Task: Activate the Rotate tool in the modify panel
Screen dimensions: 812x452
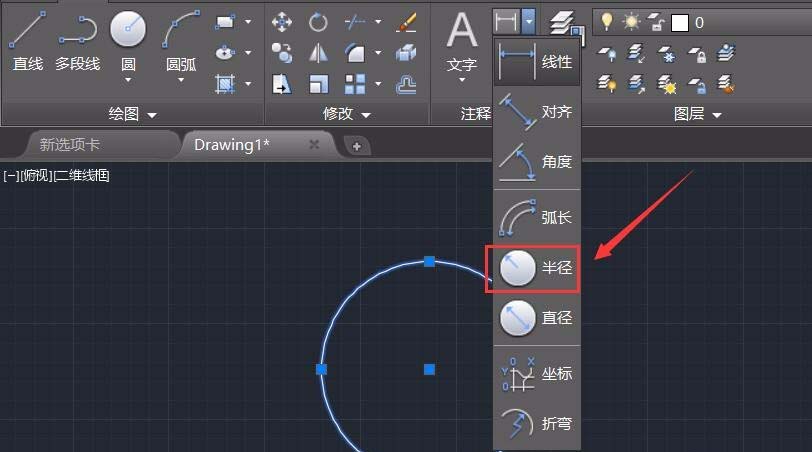Action: click(318, 22)
